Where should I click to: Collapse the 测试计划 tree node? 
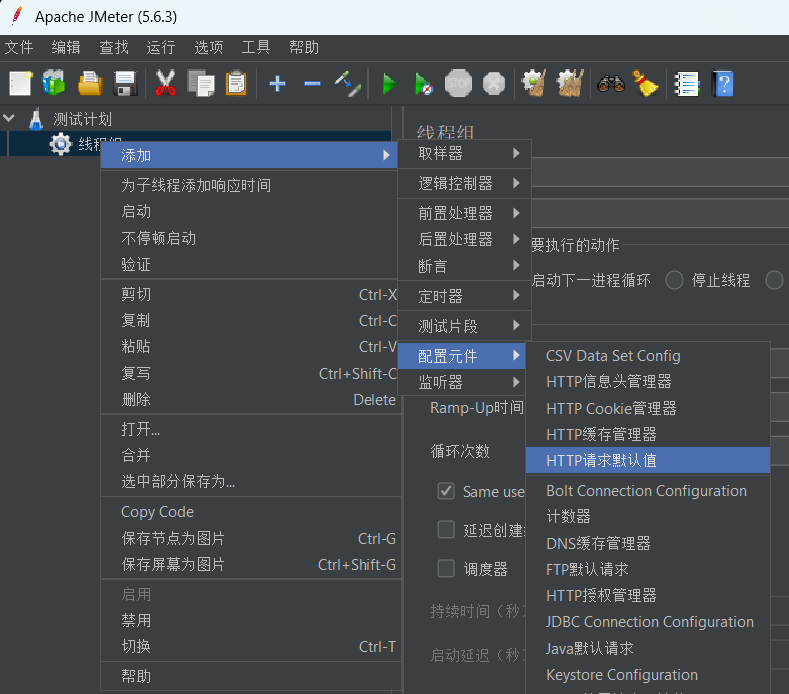tap(9, 119)
